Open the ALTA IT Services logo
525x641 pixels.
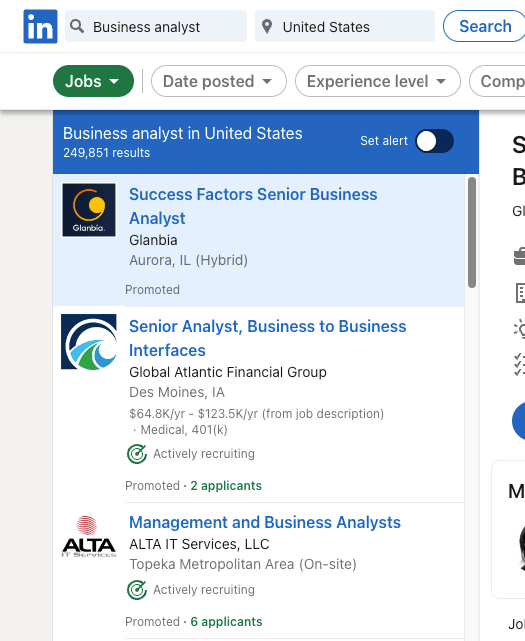click(x=89, y=537)
